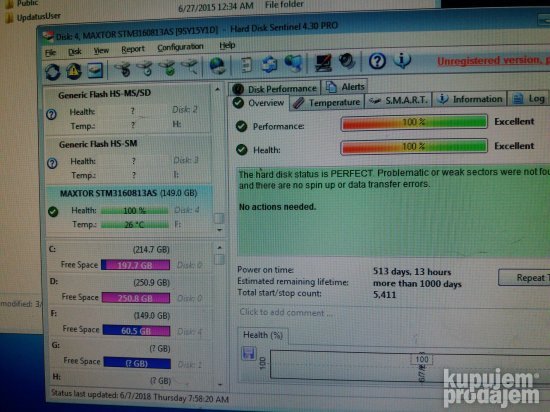Open the Report menu
550x412 pixels.
[133, 49]
